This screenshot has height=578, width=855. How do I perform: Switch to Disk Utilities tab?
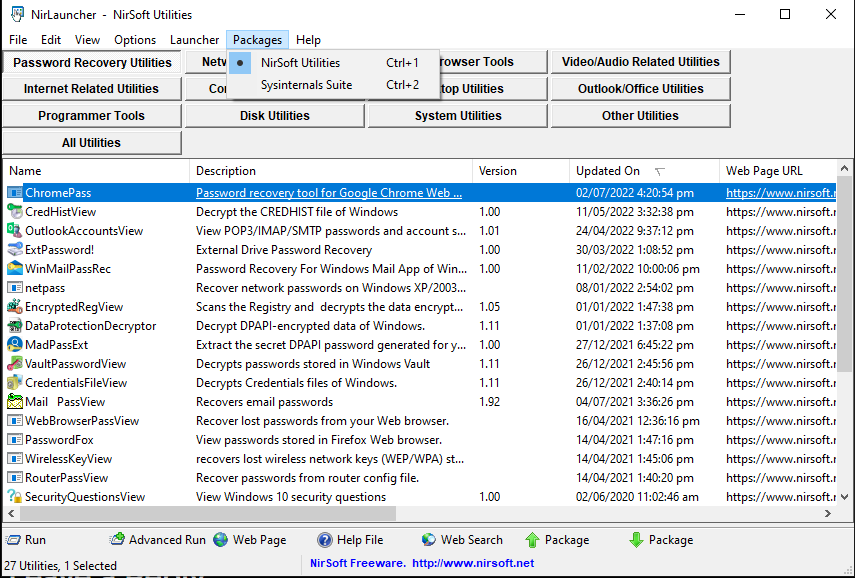click(274, 116)
